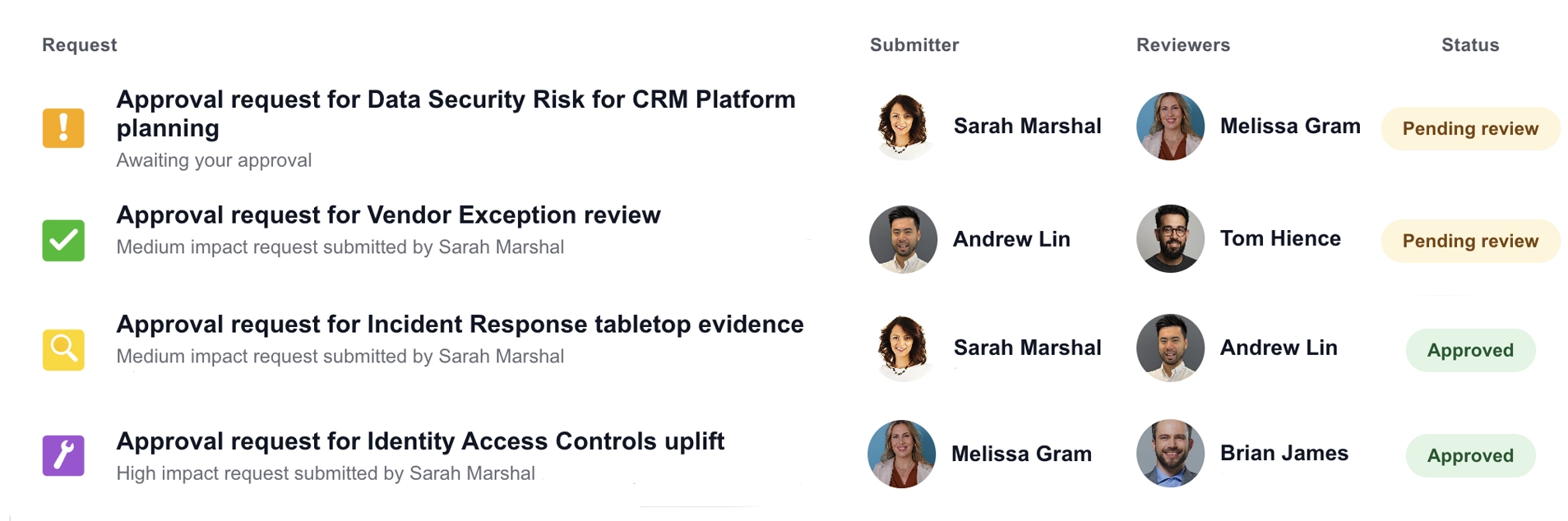Click the yellow magnifying glass request icon
The height and width of the screenshot is (521, 1568).
tap(63, 350)
